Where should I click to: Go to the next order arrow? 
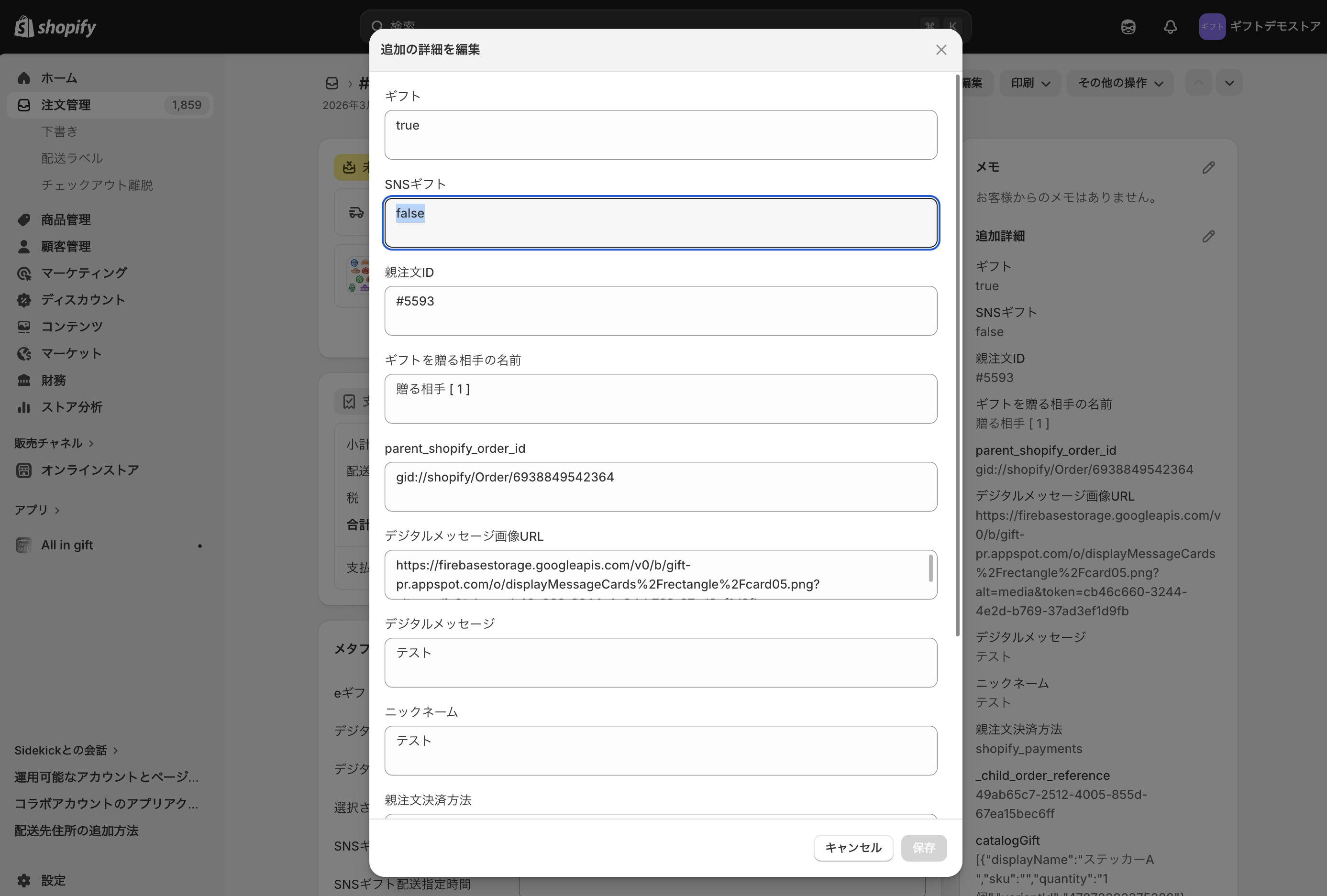(1229, 83)
